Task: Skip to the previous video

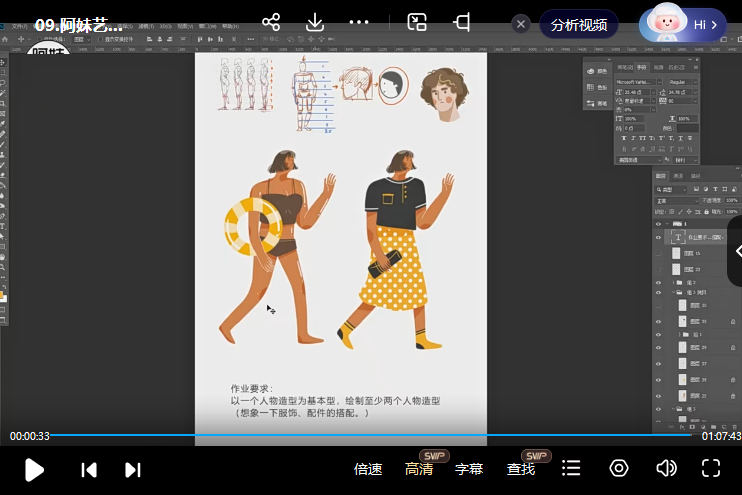Action: (x=89, y=469)
